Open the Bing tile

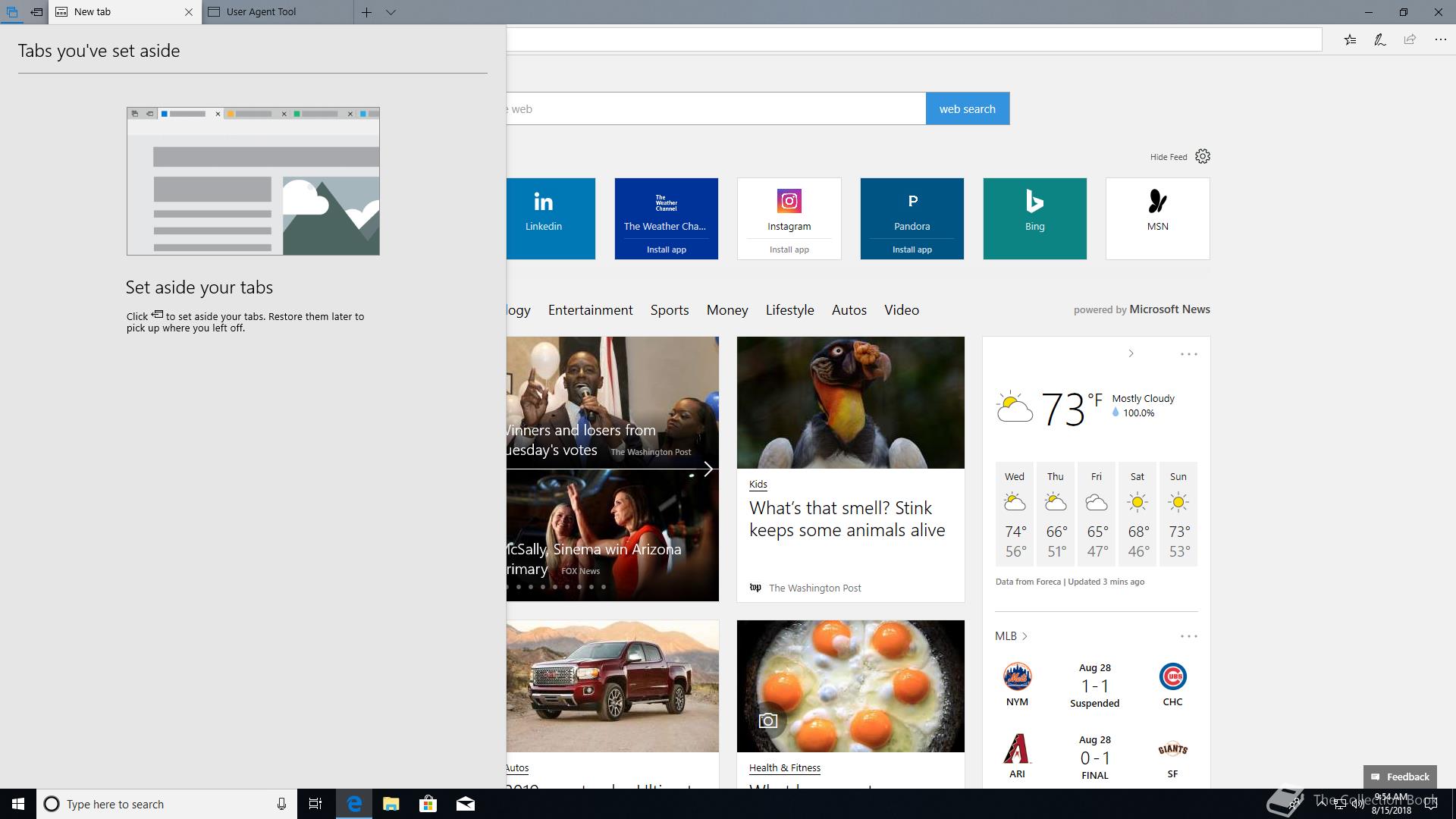tap(1034, 218)
